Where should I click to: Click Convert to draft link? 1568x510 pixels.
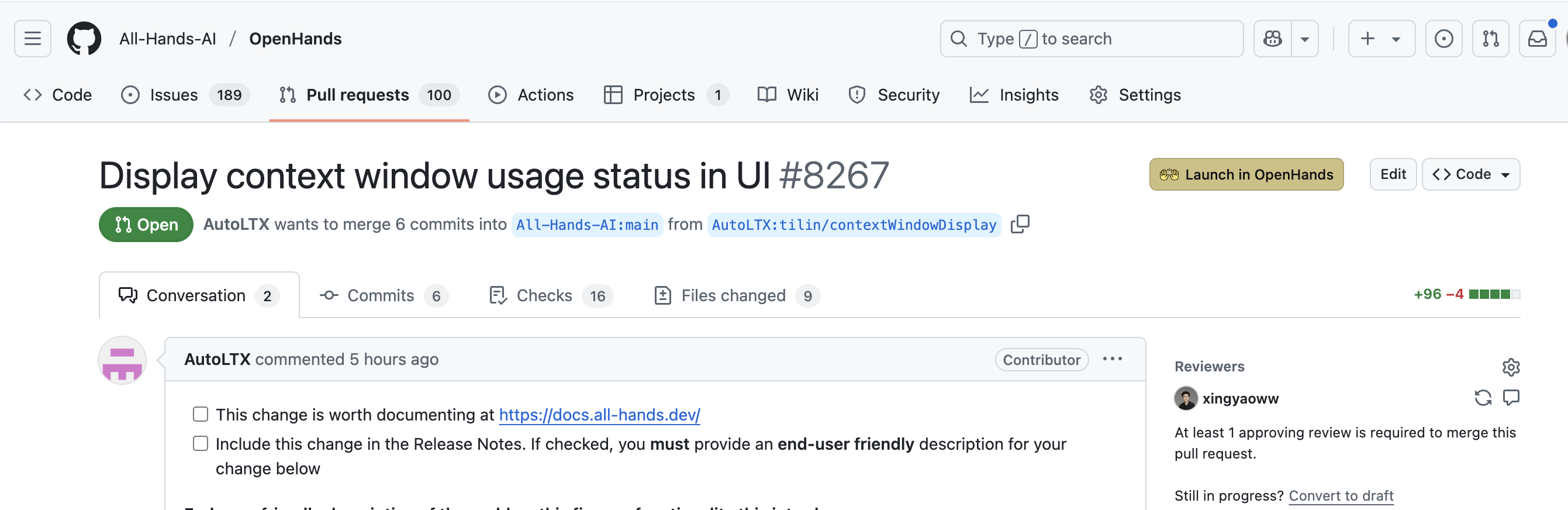1341,495
